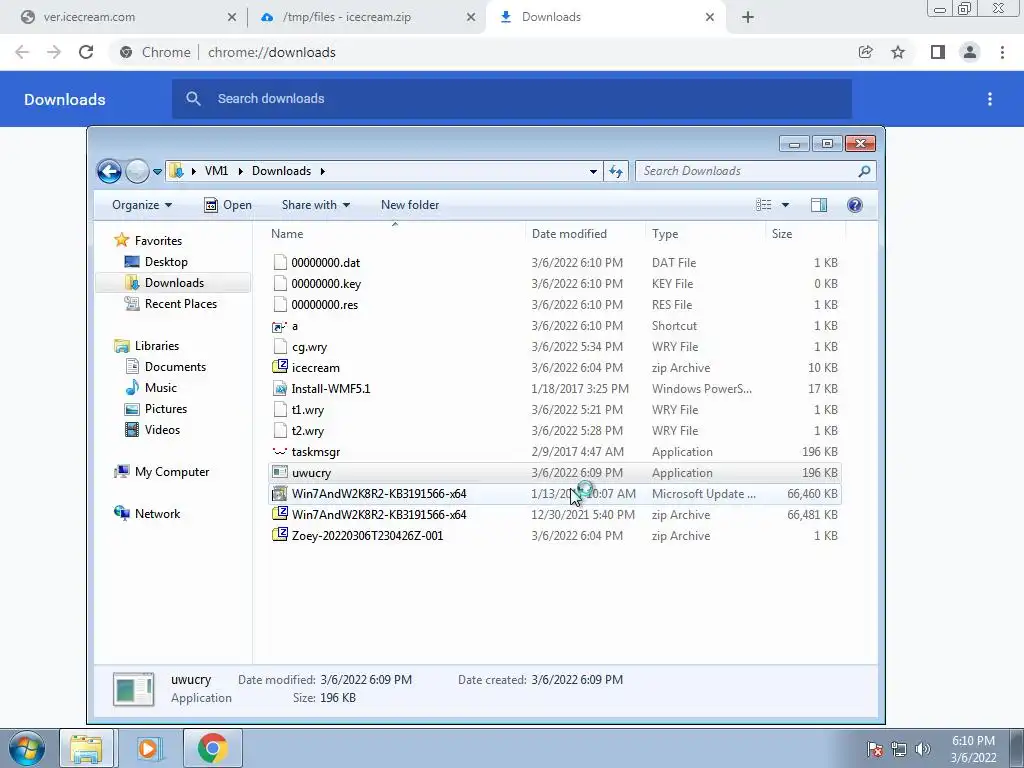Click volume speaker tray icon

coord(922,749)
